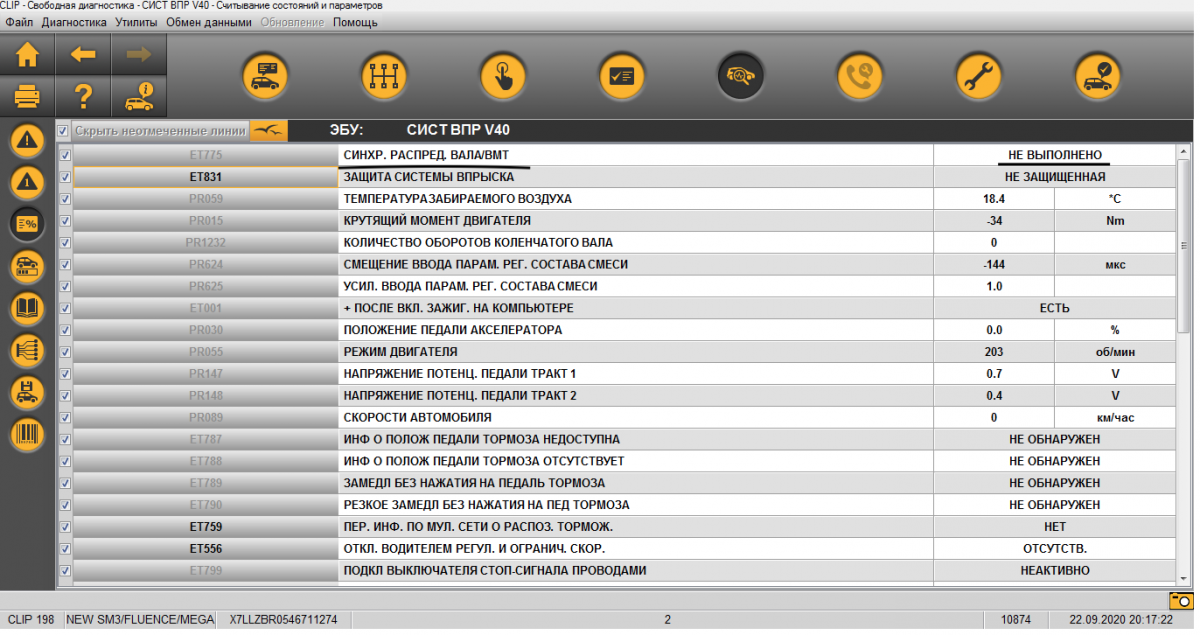Click the Скрыть неотмеченные линии label
The width and height of the screenshot is (1200, 635).
pyautogui.click(x=160, y=130)
